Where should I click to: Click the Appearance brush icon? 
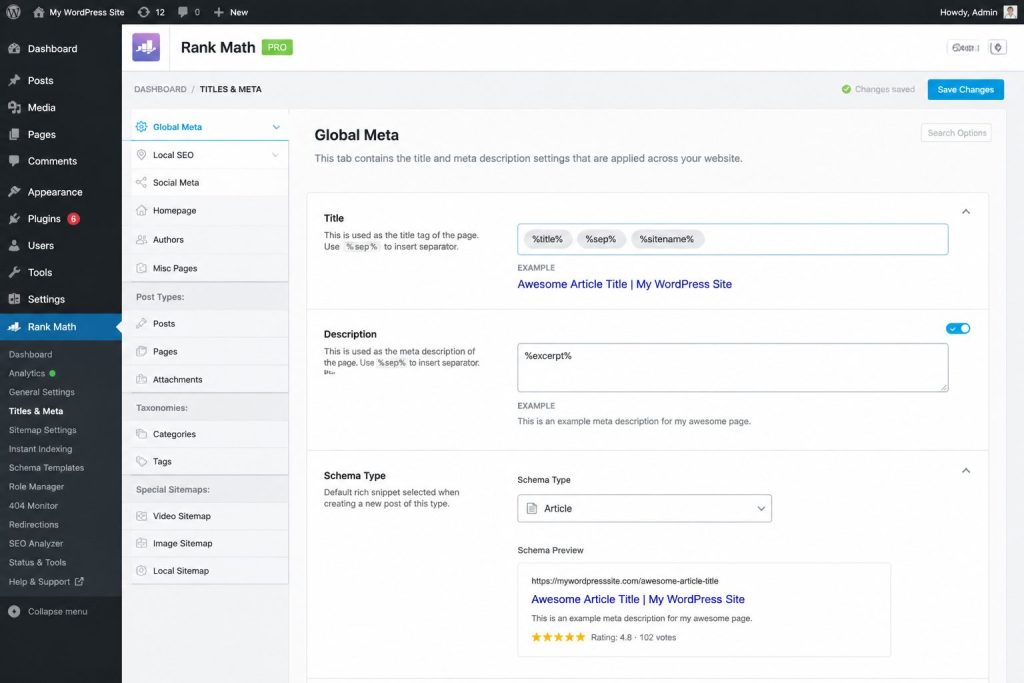point(14,192)
